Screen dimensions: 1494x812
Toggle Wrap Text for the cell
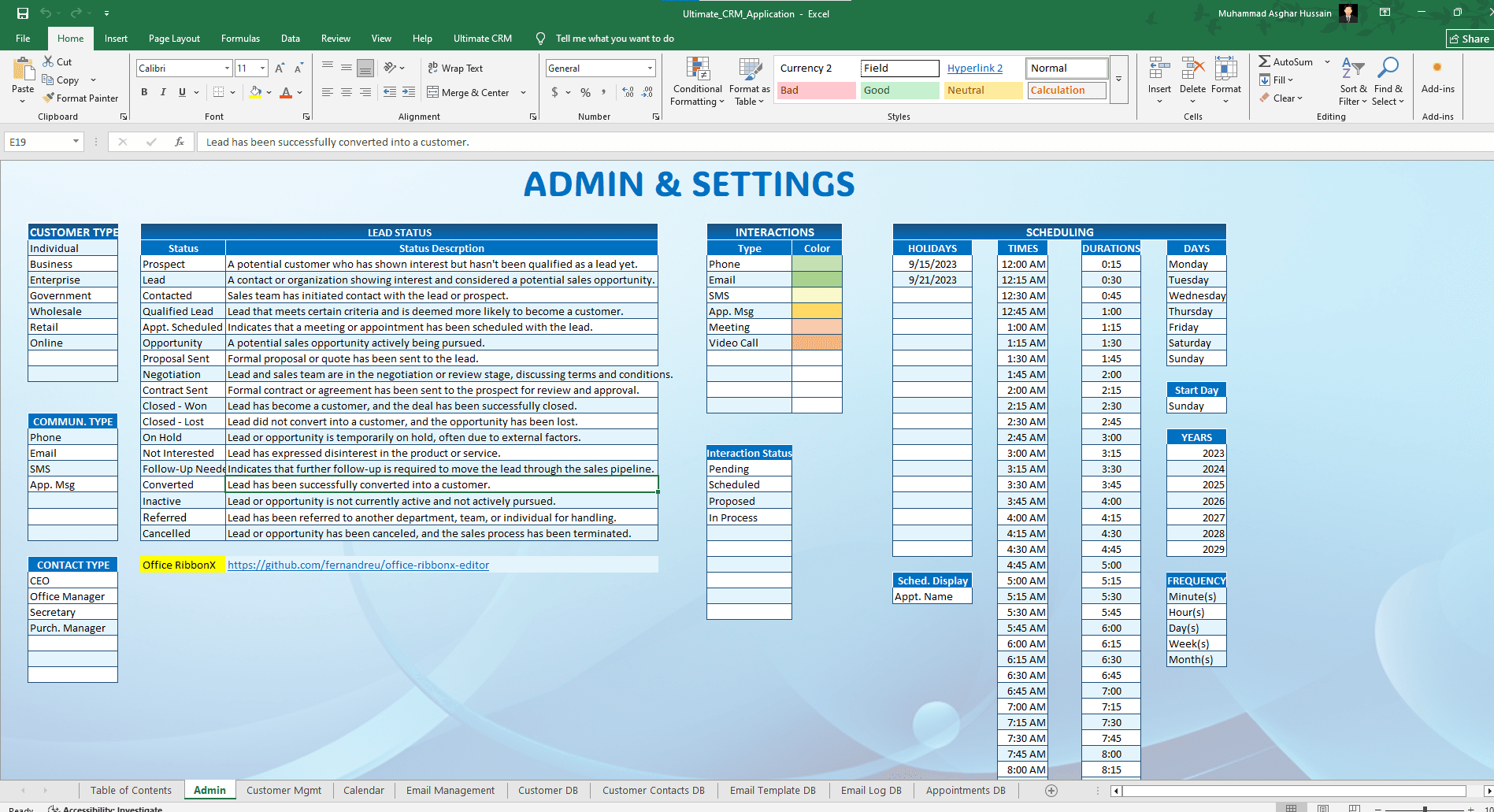tap(455, 69)
